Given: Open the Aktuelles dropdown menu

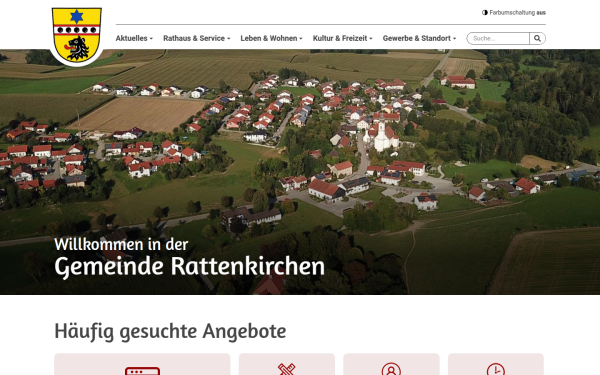Looking at the screenshot, I should coord(134,38).
